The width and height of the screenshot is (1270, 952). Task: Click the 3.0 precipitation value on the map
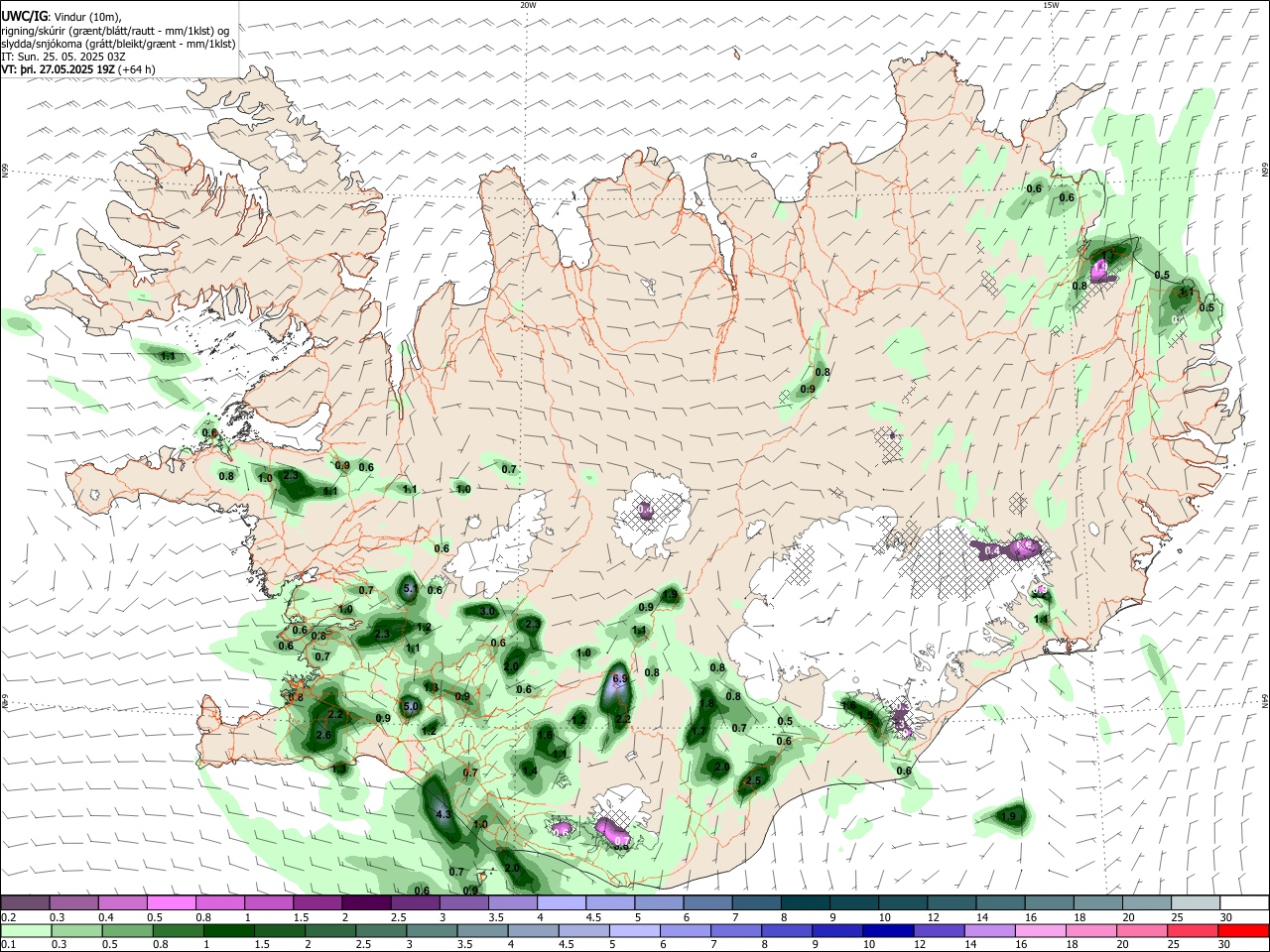(487, 612)
